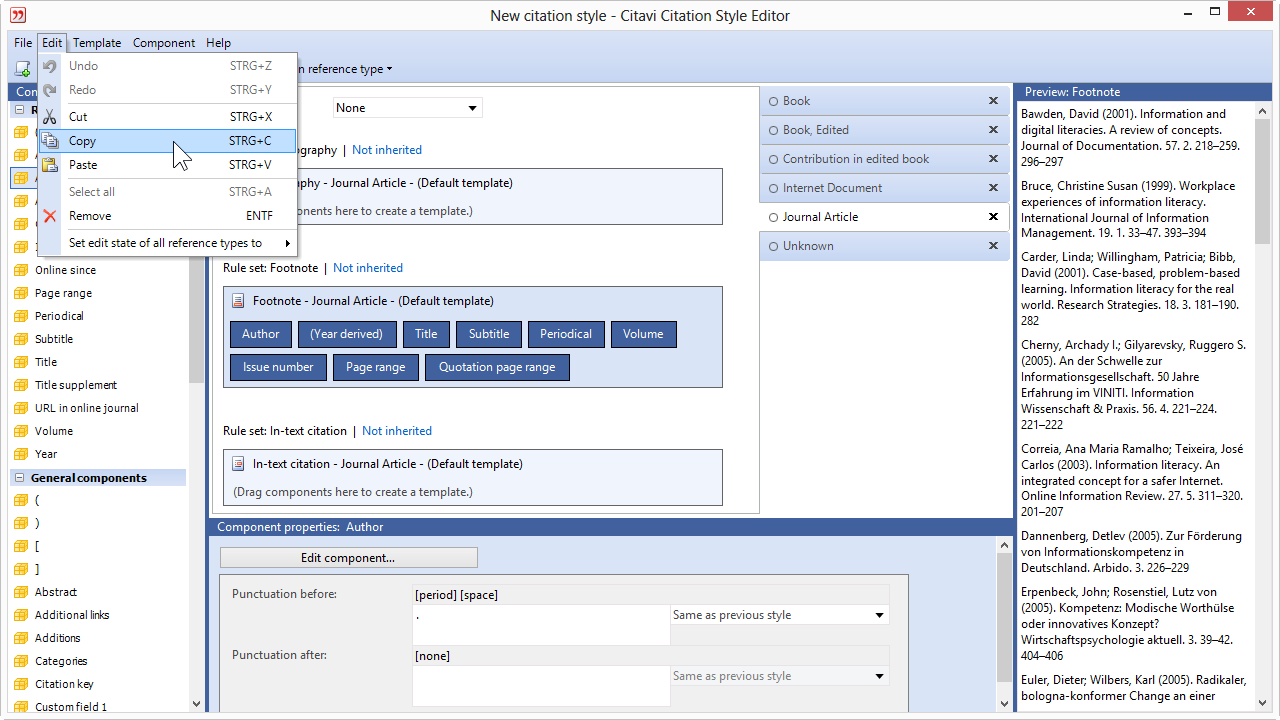
Task: Open the Template menu
Action: (x=97, y=43)
